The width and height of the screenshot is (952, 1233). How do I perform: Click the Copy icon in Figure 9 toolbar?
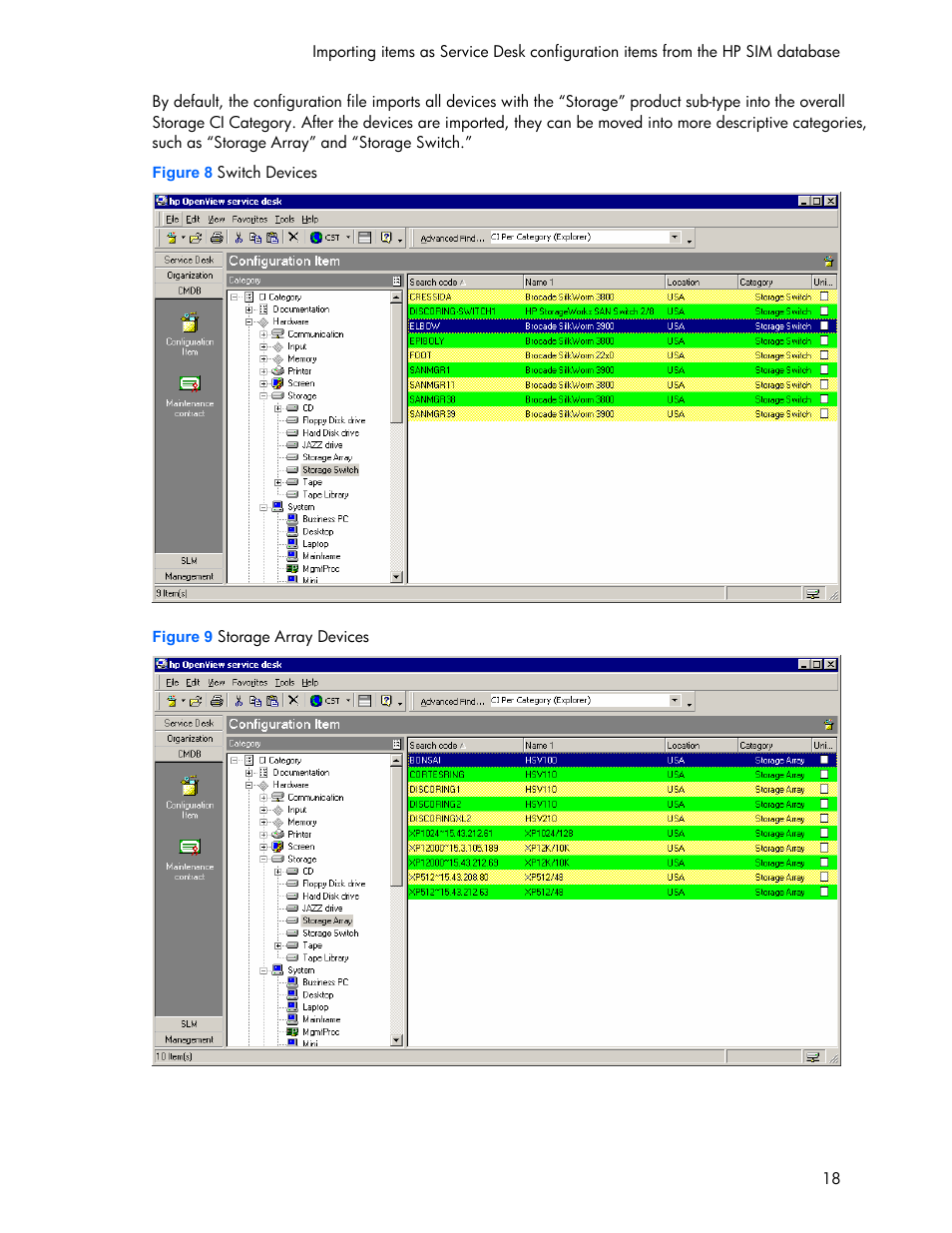click(255, 701)
